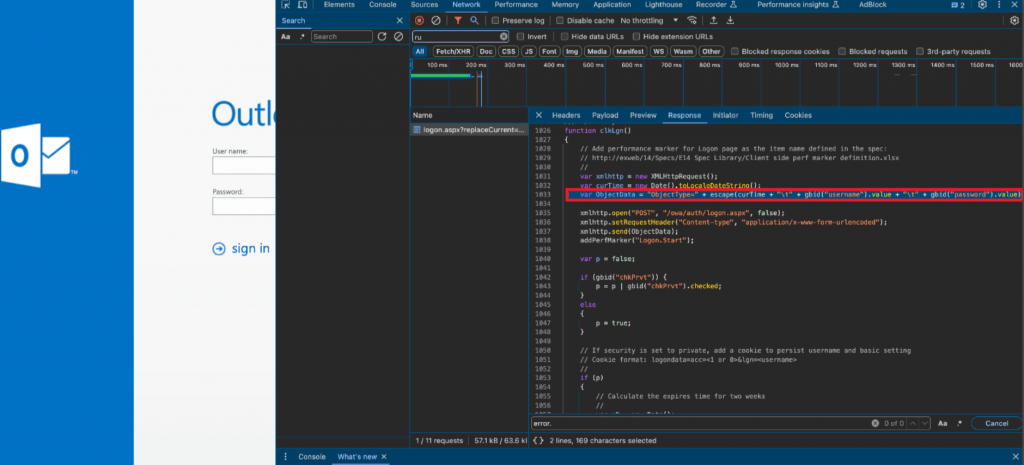Open network search with magnifier icon
The height and width of the screenshot is (465, 1024).
coord(473,21)
